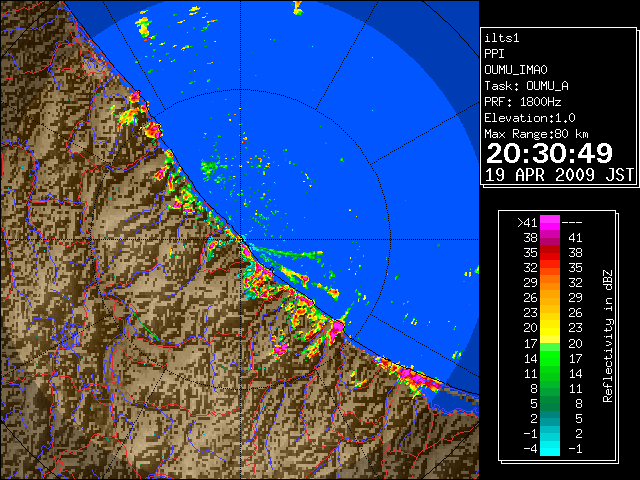Select the 'Elevation:1.0' text
The width and height of the screenshot is (640, 480).
tap(530, 118)
